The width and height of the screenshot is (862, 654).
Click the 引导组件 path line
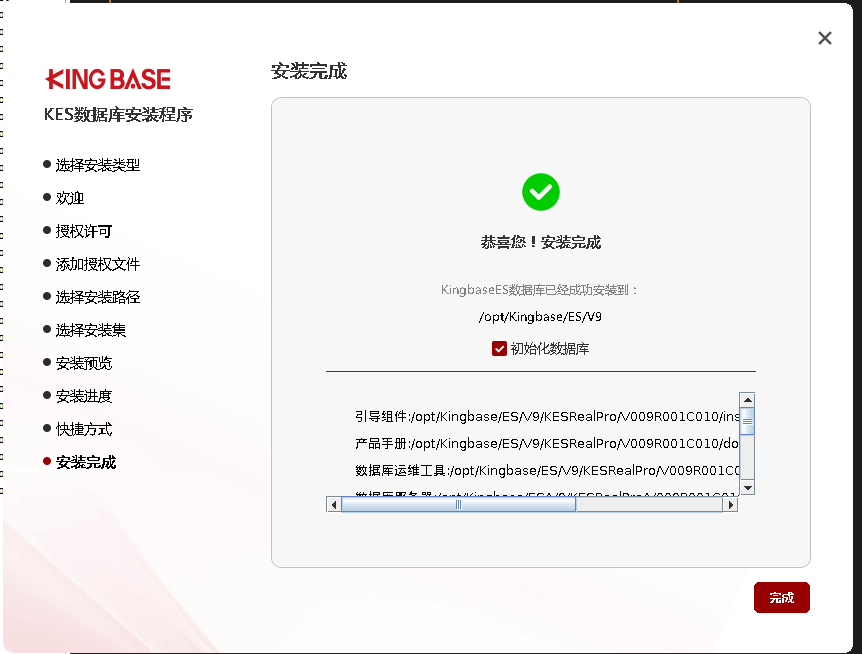(x=546, y=416)
